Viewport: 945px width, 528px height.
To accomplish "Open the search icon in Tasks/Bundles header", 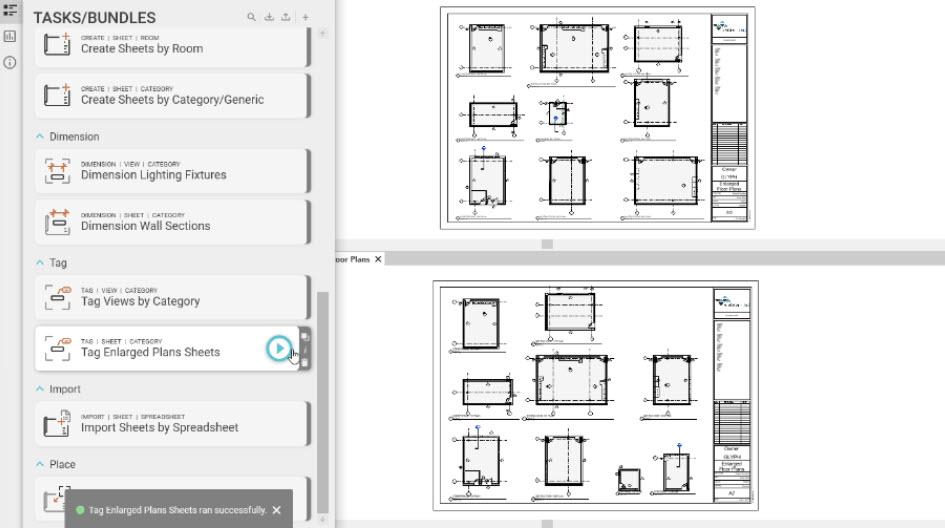I will (252, 17).
